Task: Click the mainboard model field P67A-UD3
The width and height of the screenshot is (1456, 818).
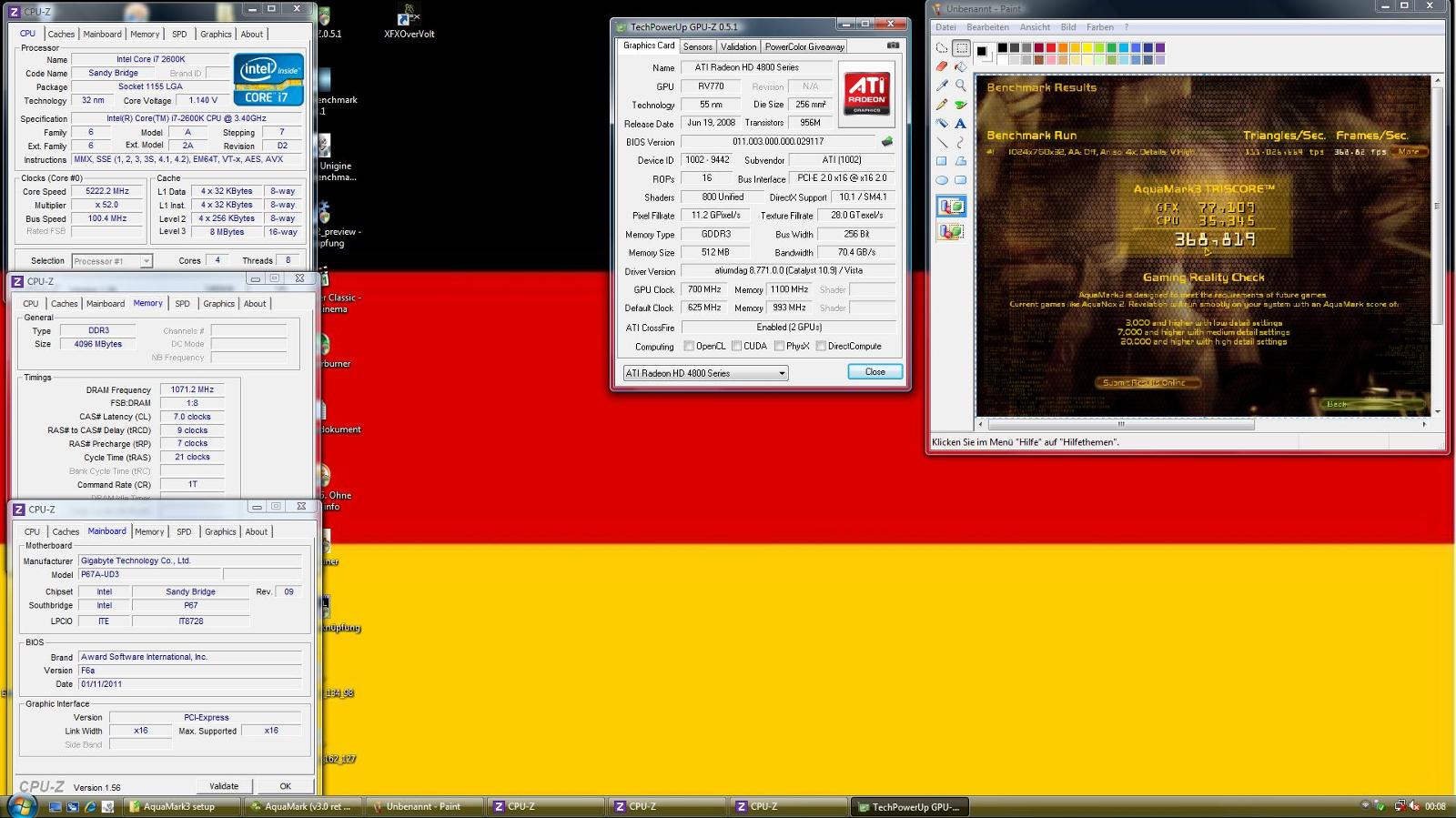Action: [x=149, y=575]
